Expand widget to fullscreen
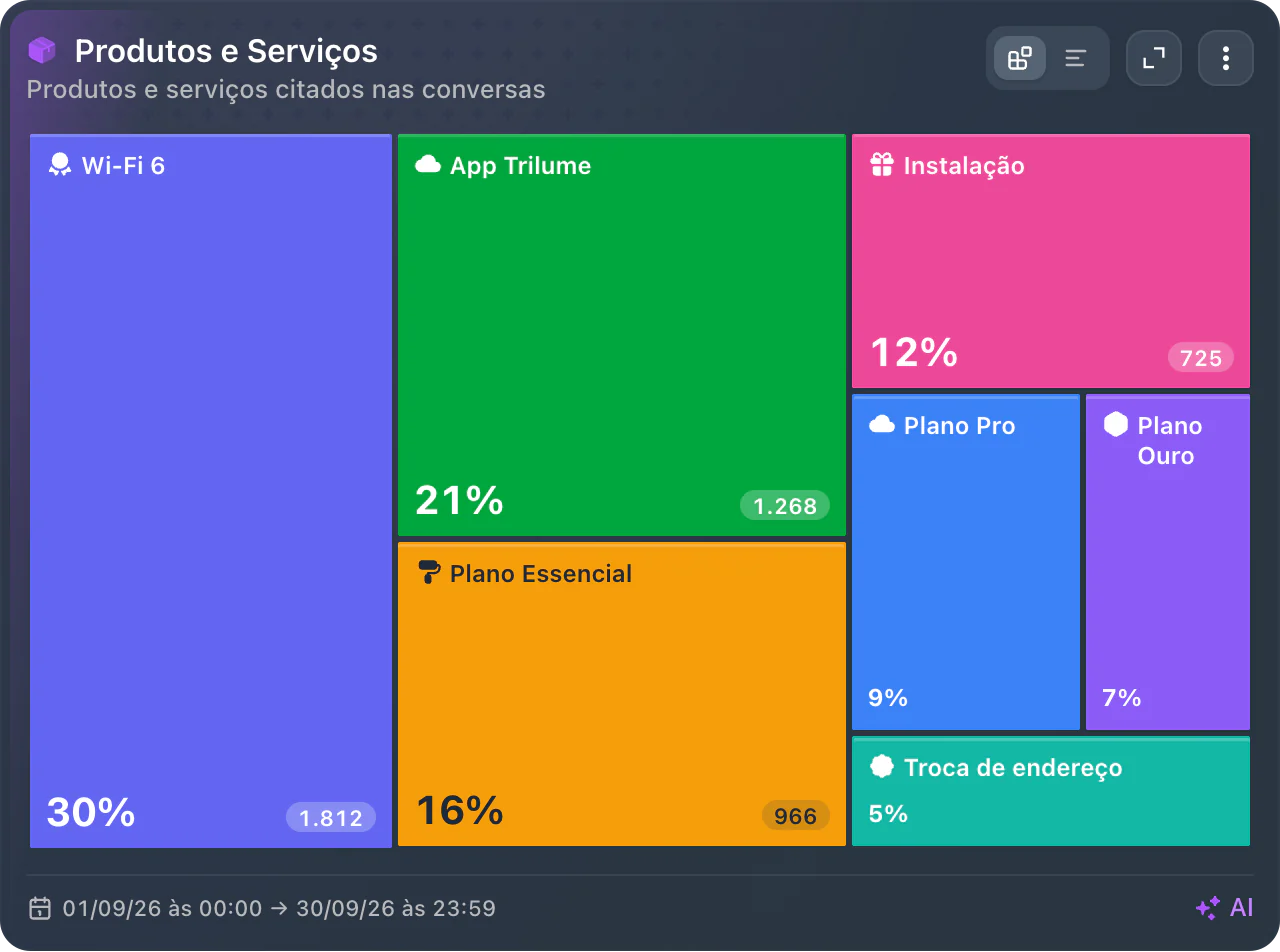The width and height of the screenshot is (1280, 952). coord(1154,58)
